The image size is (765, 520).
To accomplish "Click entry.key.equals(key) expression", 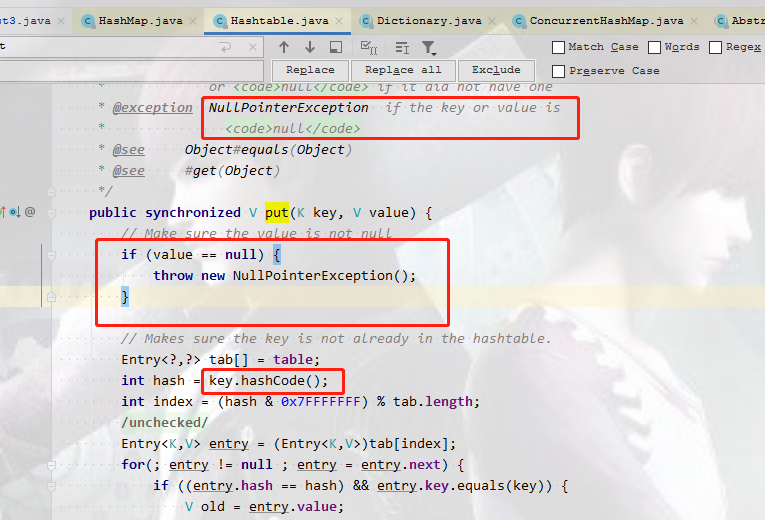I will [x=464, y=486].
